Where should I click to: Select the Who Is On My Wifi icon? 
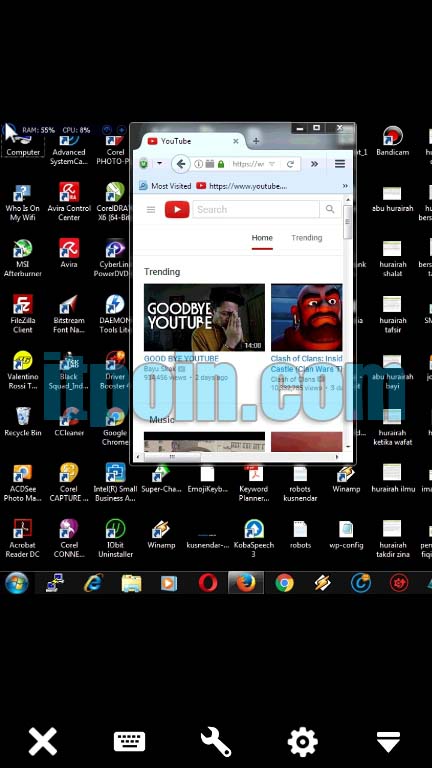click(x=22, y=202)
